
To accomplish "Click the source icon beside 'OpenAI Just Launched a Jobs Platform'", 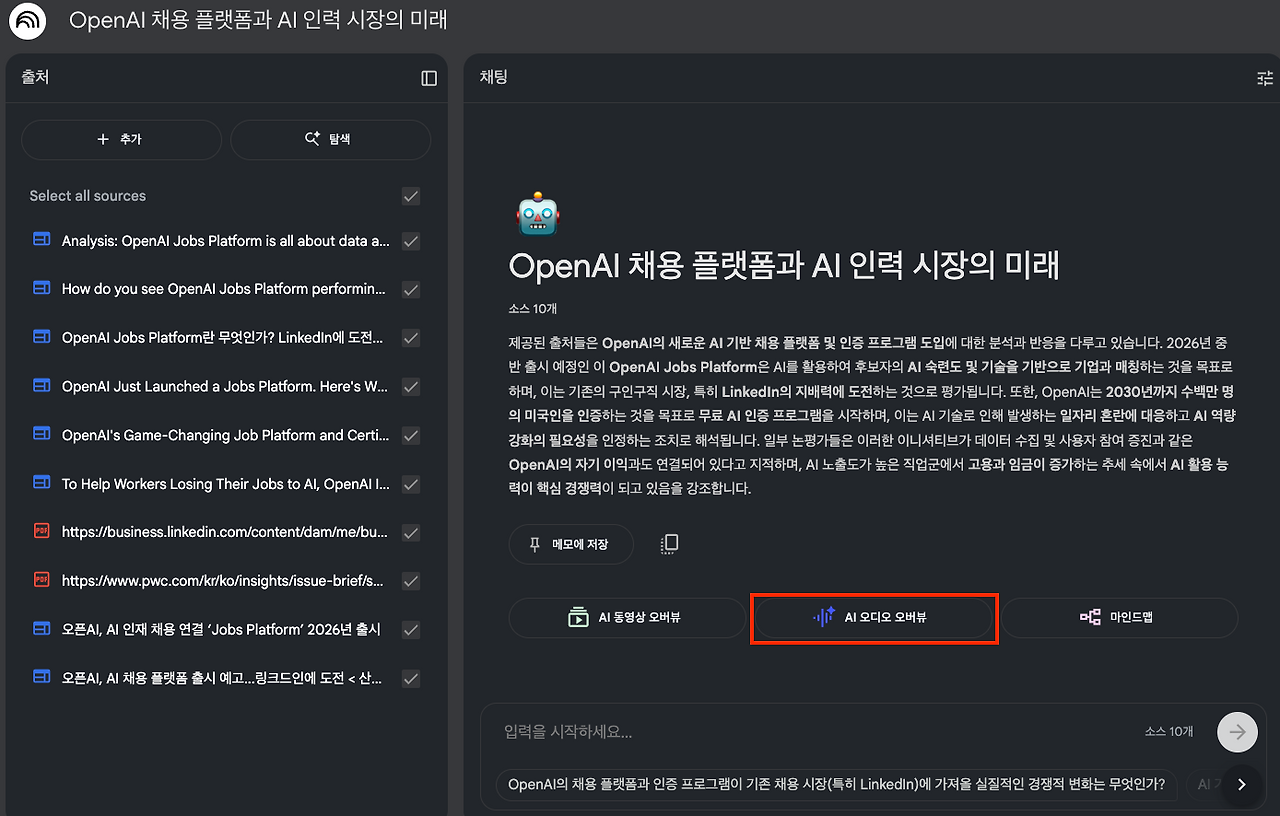I will (41, 386).
